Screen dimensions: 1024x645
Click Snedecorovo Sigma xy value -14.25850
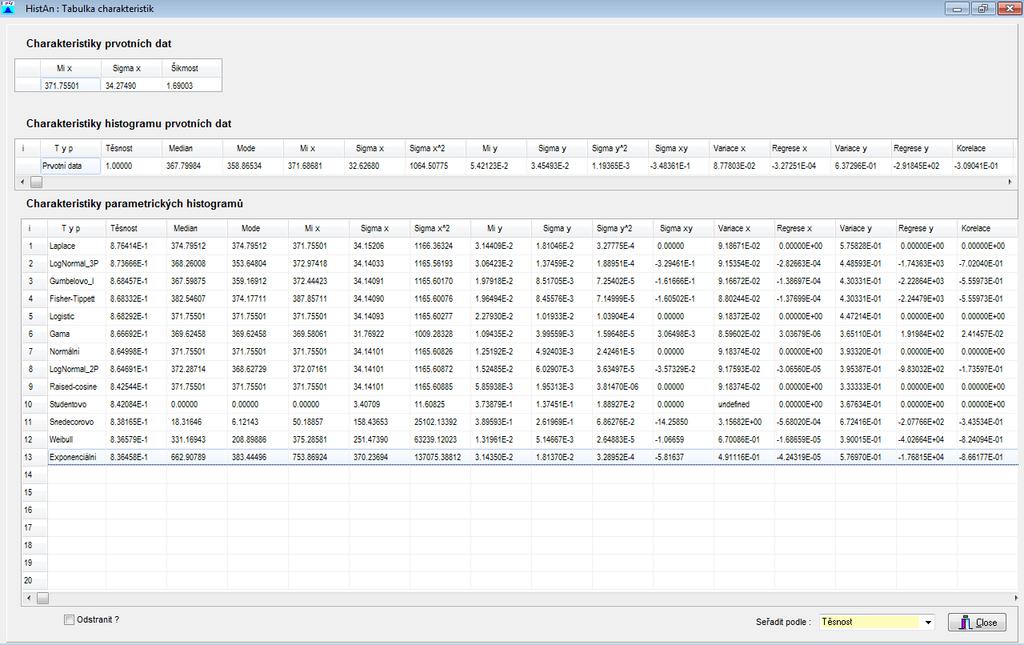[x=683, y=422]
